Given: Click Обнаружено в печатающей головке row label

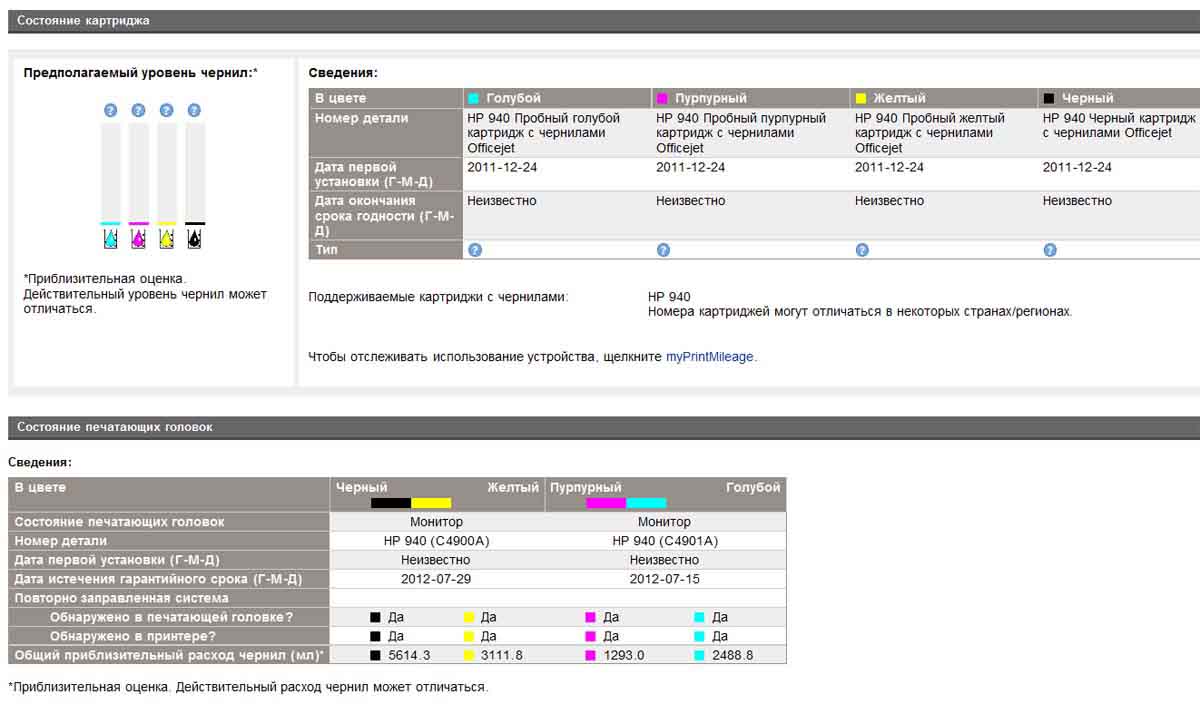Looking at the screenshot, I should pos(170,617).
